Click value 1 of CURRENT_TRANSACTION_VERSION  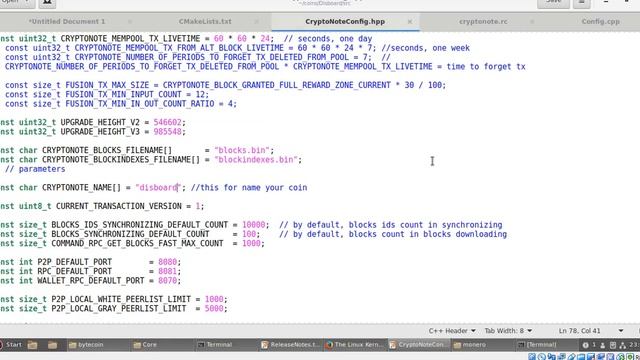(x=198, y=206)
